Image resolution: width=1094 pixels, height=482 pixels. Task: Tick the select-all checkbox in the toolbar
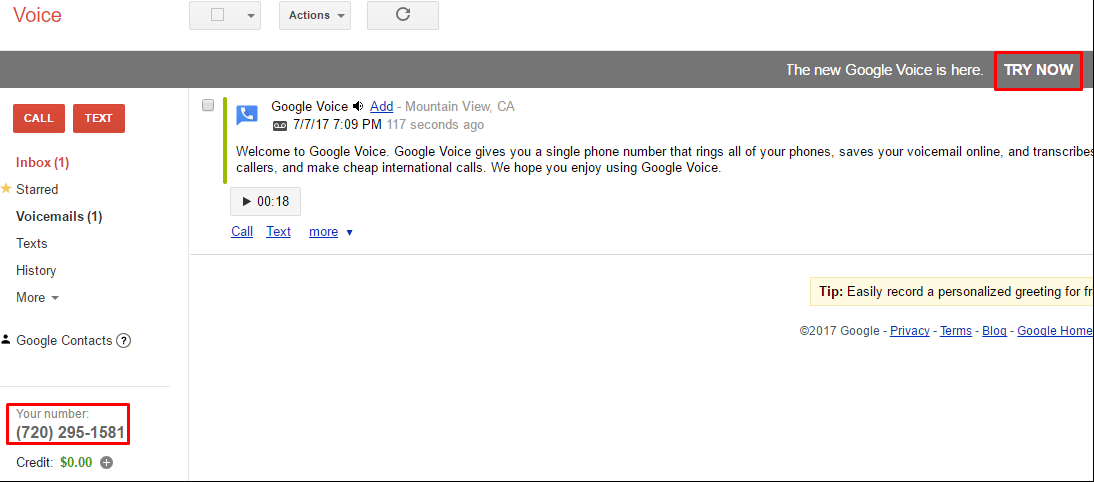pyautogui.click(x=218, y=15)
